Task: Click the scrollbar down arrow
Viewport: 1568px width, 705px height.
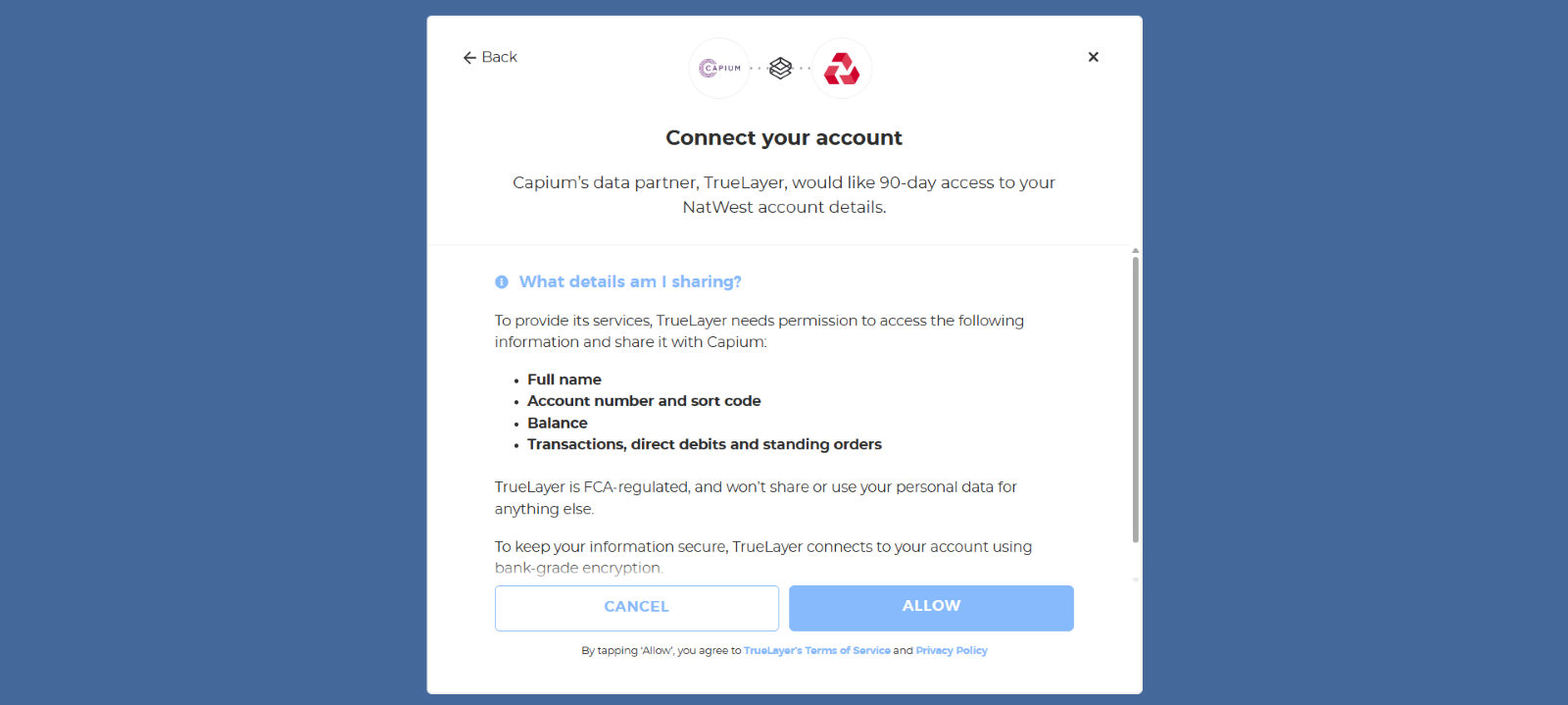Action: point(1136,579)
